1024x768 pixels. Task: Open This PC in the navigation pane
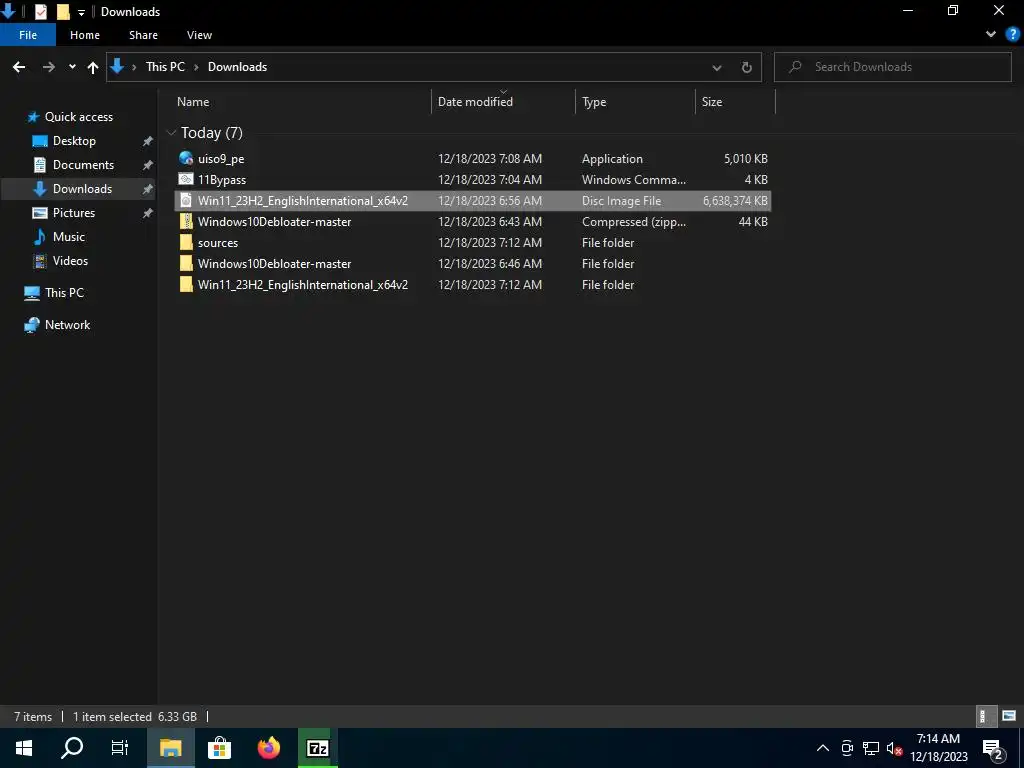click(x=64, y=293)
